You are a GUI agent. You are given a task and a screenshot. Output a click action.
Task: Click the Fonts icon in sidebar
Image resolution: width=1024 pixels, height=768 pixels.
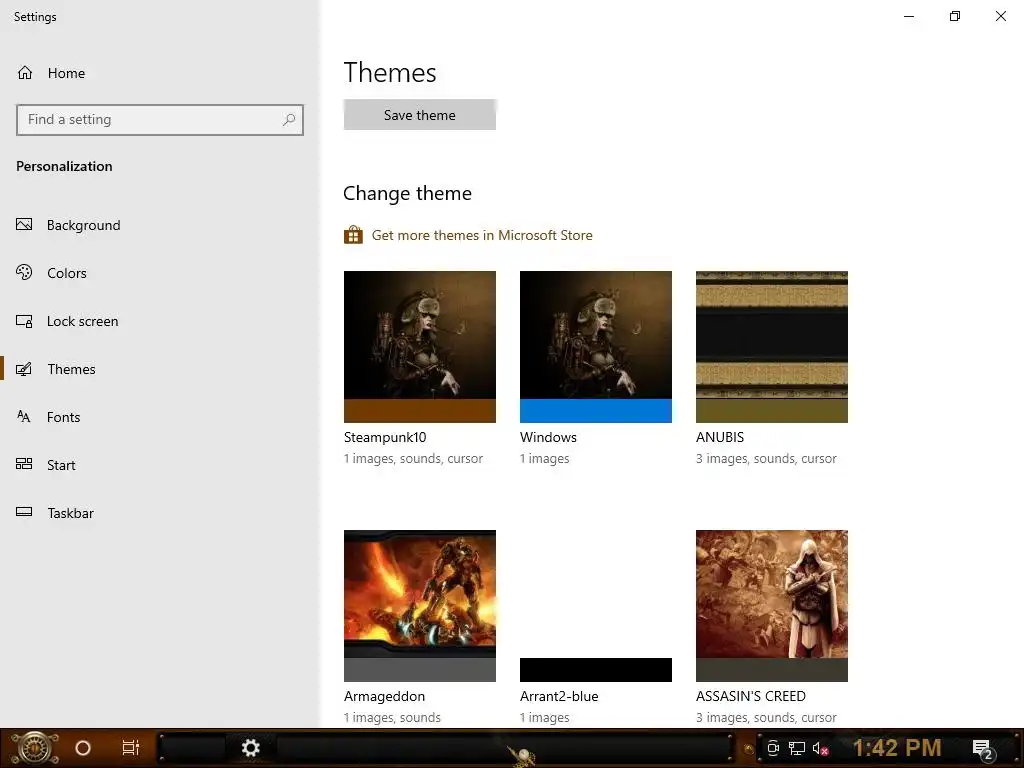[24, 417]
